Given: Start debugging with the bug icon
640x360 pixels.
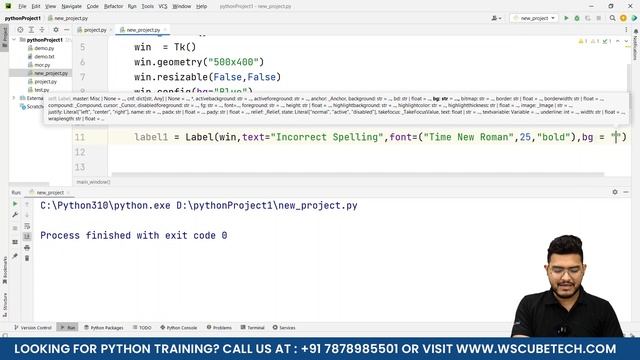Looking at the screenshot, I should pos(577,18).
